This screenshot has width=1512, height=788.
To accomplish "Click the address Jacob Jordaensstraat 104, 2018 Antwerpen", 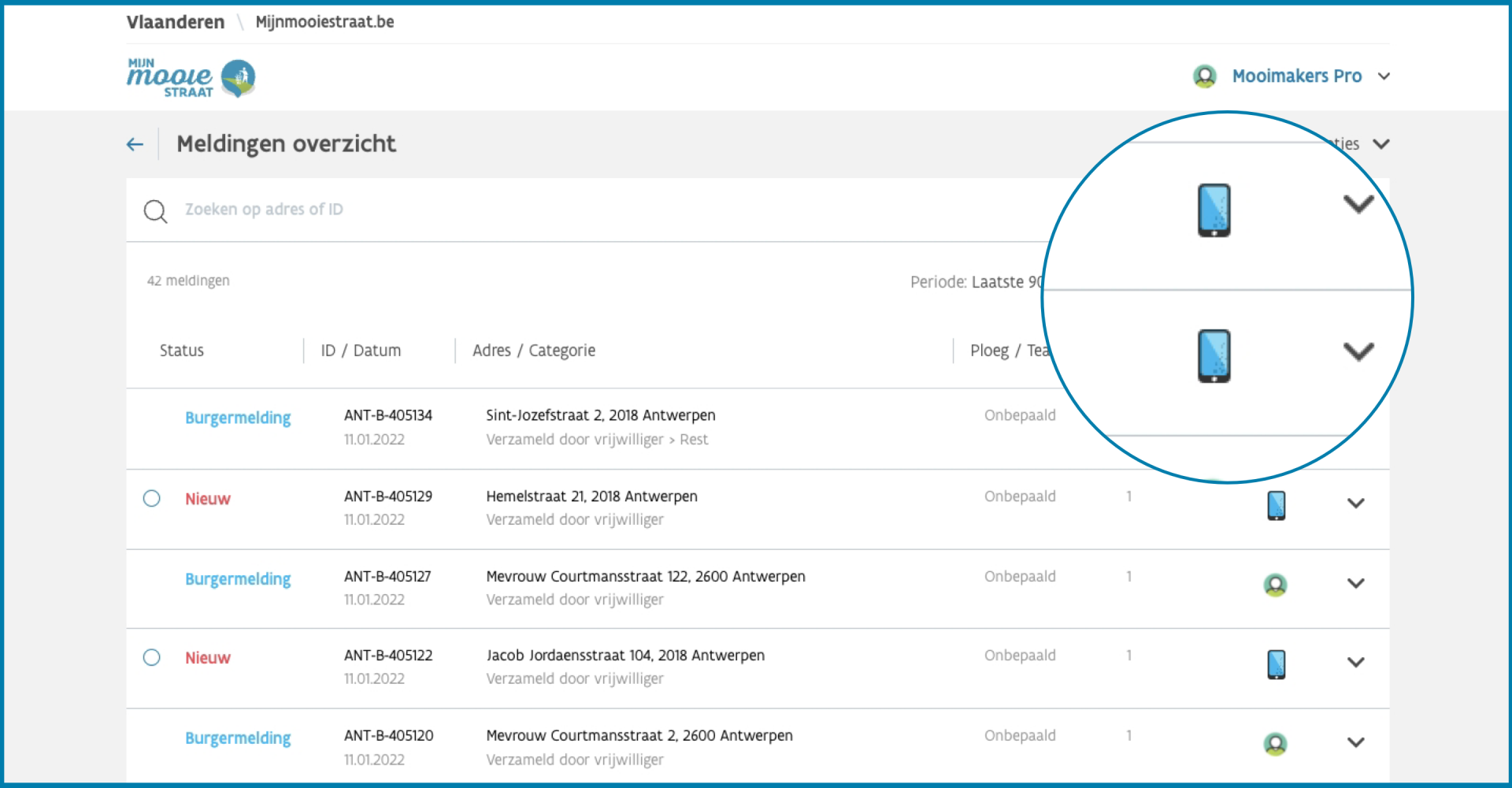I will (x=625, y=656).
